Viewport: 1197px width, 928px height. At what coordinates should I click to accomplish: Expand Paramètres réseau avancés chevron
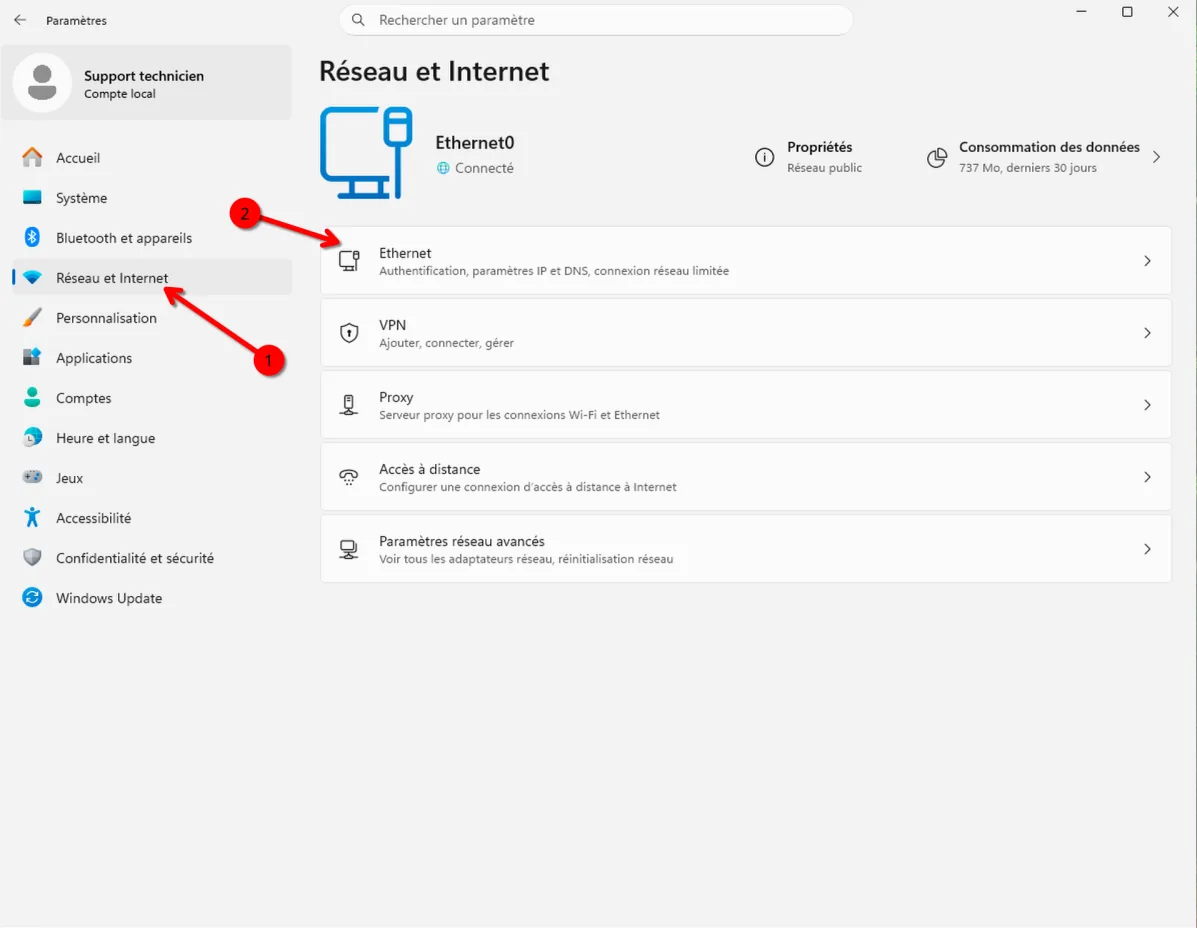coord(1147,549)
